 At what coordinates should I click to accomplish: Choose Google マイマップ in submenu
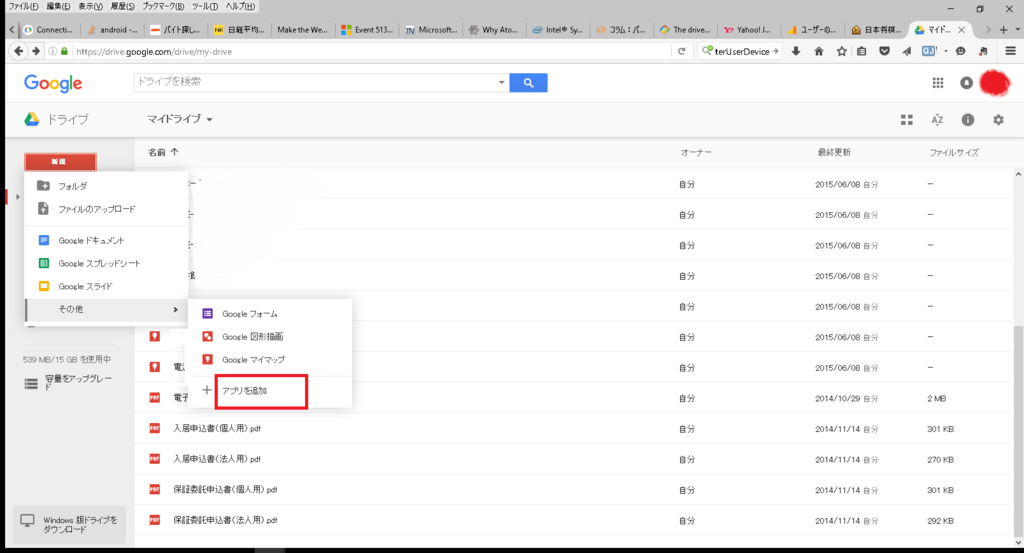(x=270, y=360)
